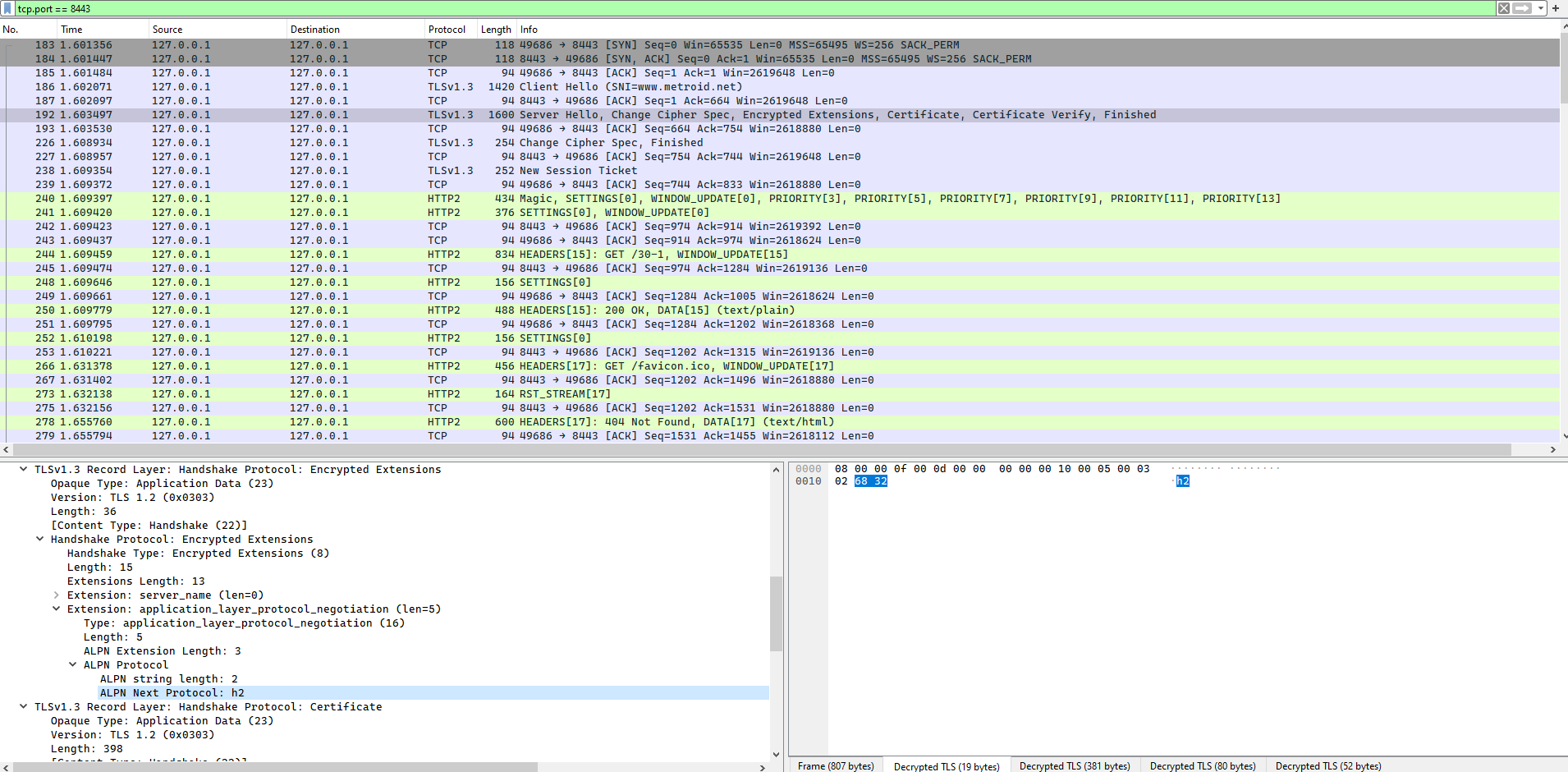Select the New Session Ticket packet 238
Image resolution: width=1568 pixels, height=772 pixels.
(780, 171)
